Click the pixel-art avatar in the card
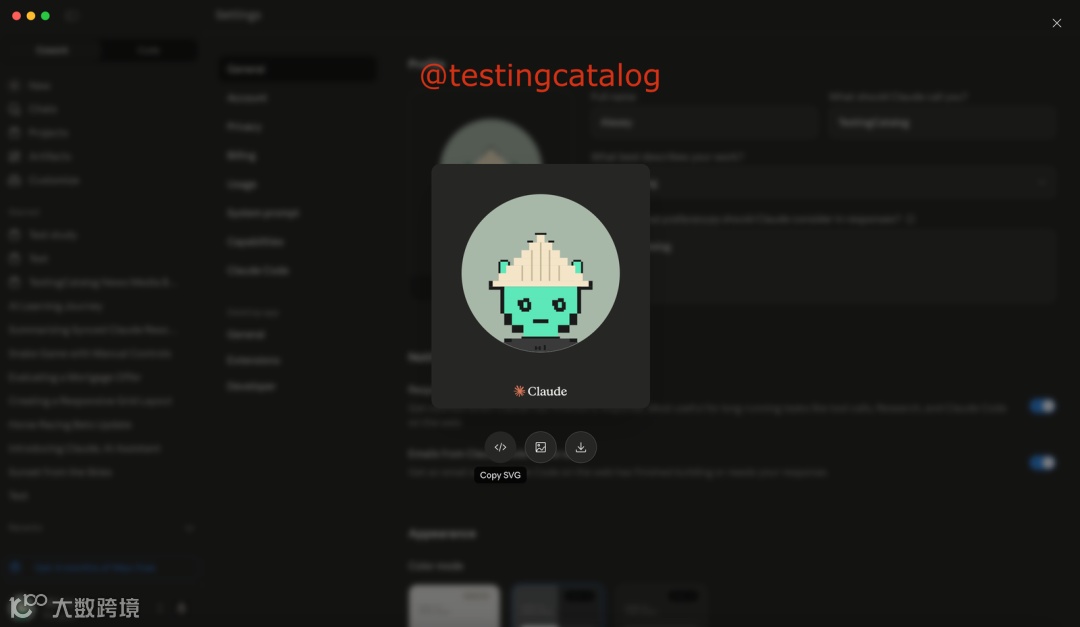1080x627 pixels. click(x=541, y=274)
